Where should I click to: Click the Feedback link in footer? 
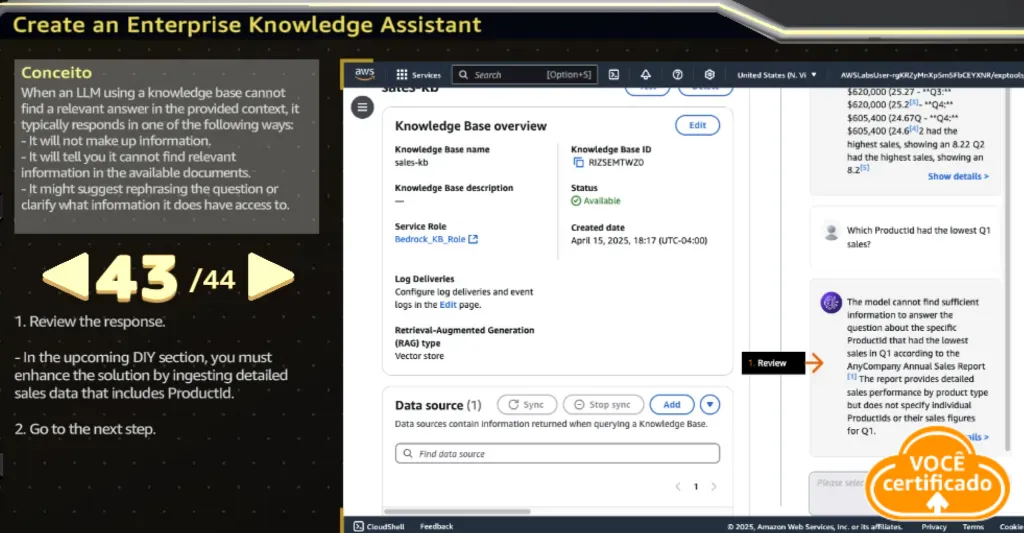[436, 526]
